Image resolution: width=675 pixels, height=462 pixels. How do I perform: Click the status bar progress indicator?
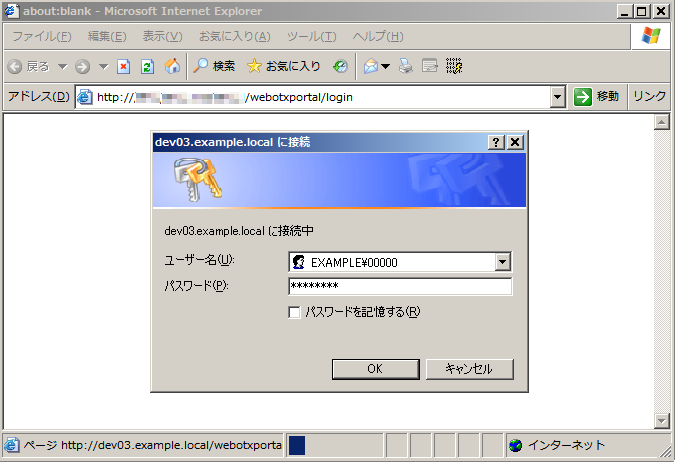coord(297,445)
